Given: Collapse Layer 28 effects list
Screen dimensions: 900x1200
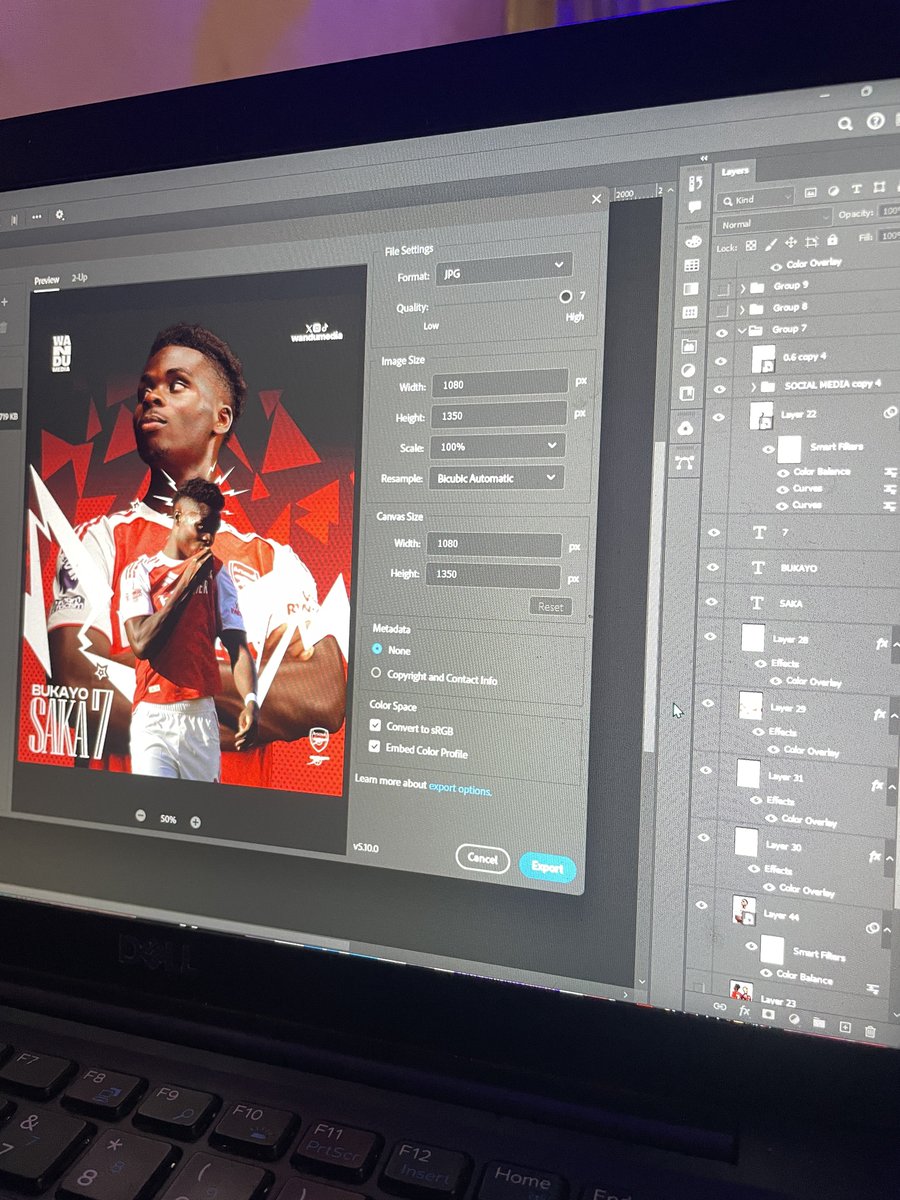Looking at the screenshot, I should (x=895, y=645).
